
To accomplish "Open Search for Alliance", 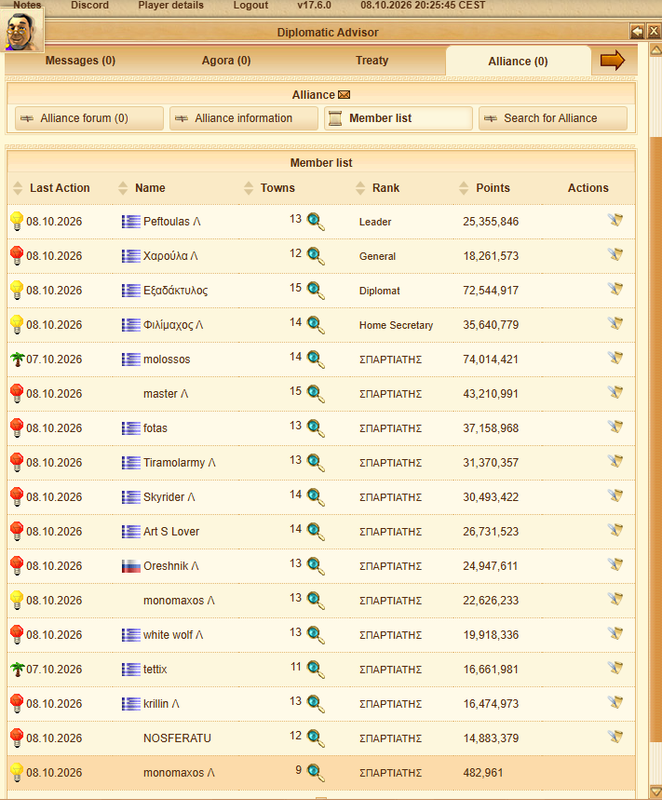I will click(553, 118).
